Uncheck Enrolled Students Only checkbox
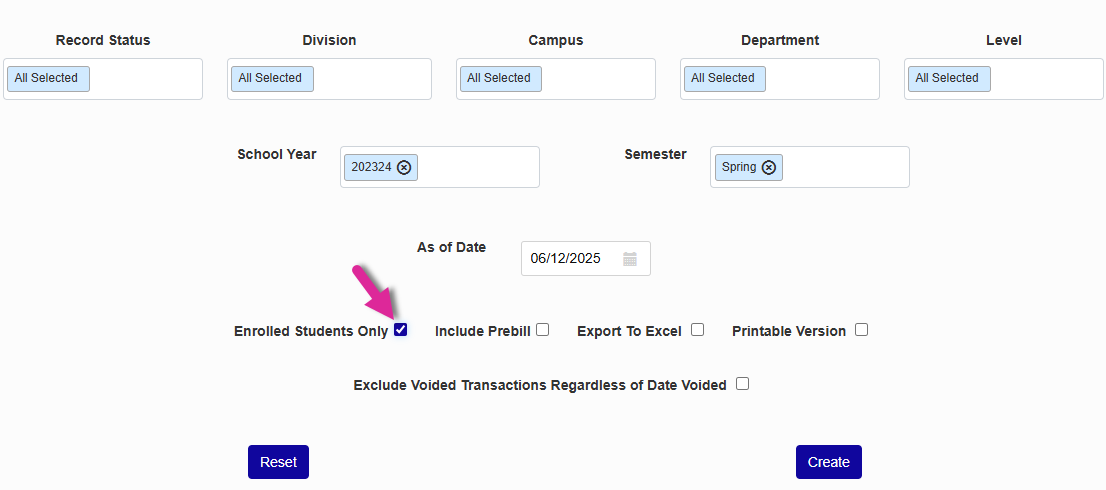Image resolution: width=1106 pixels, height=490 pixels. click(x=401, y=330)
